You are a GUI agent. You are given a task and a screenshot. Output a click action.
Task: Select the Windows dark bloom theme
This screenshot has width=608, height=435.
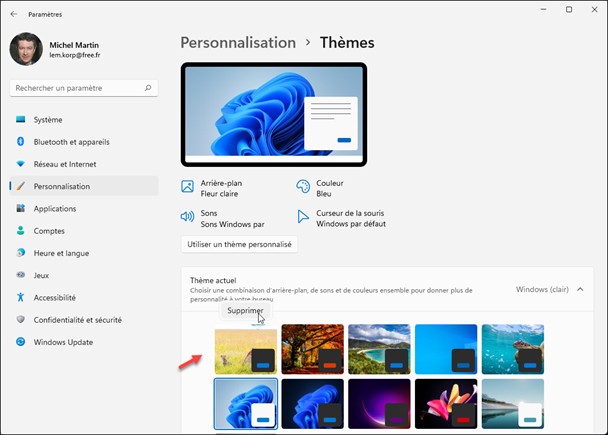(313, 404)
